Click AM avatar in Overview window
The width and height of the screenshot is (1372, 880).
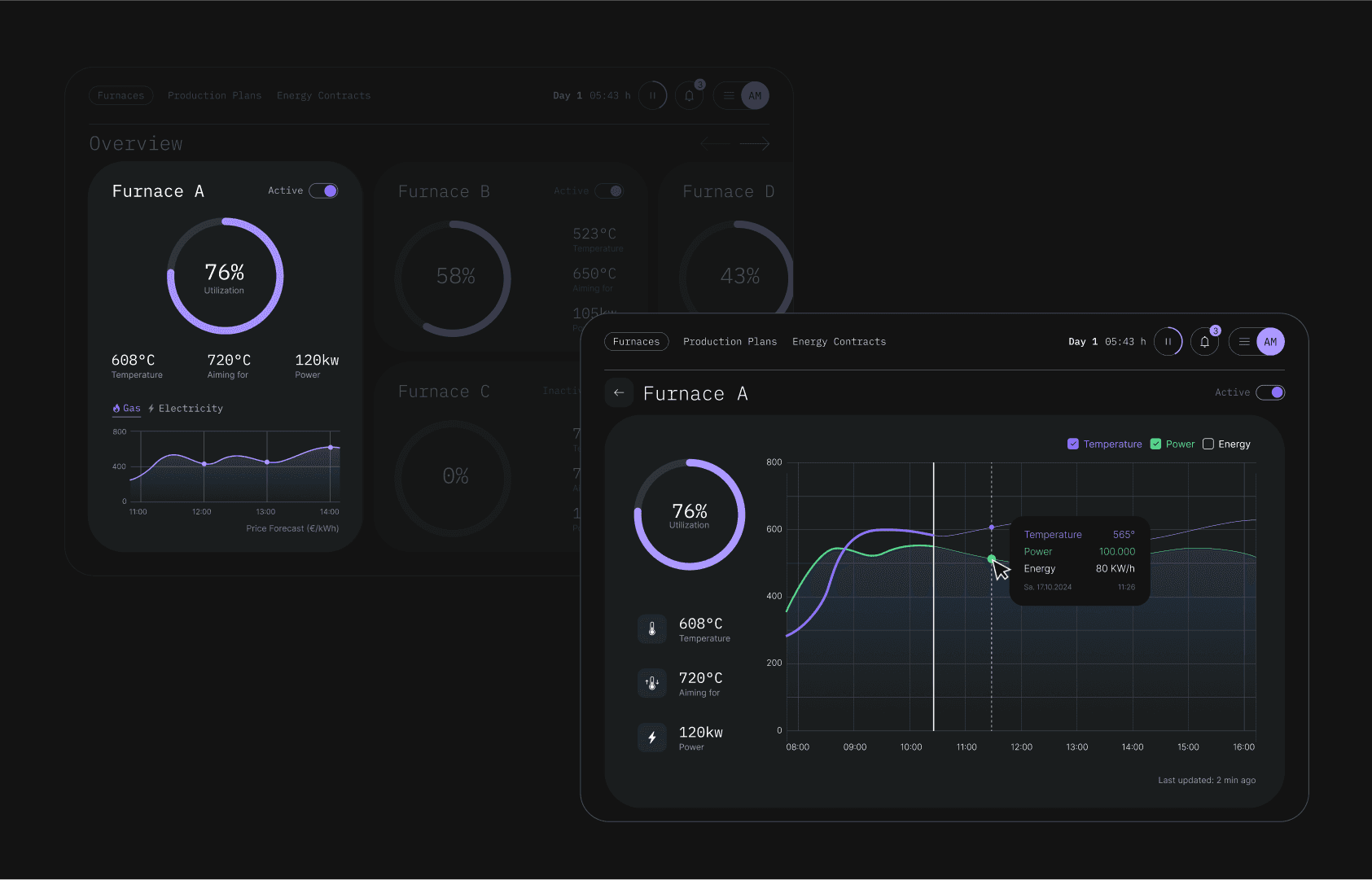point(755,95)
